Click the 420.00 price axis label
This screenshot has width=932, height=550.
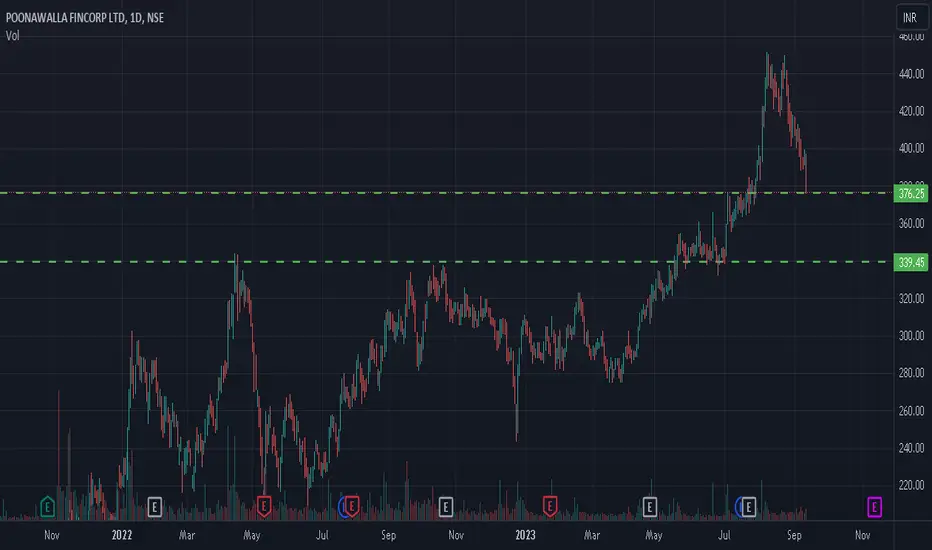pyautogui.click(x=911, y=111)
